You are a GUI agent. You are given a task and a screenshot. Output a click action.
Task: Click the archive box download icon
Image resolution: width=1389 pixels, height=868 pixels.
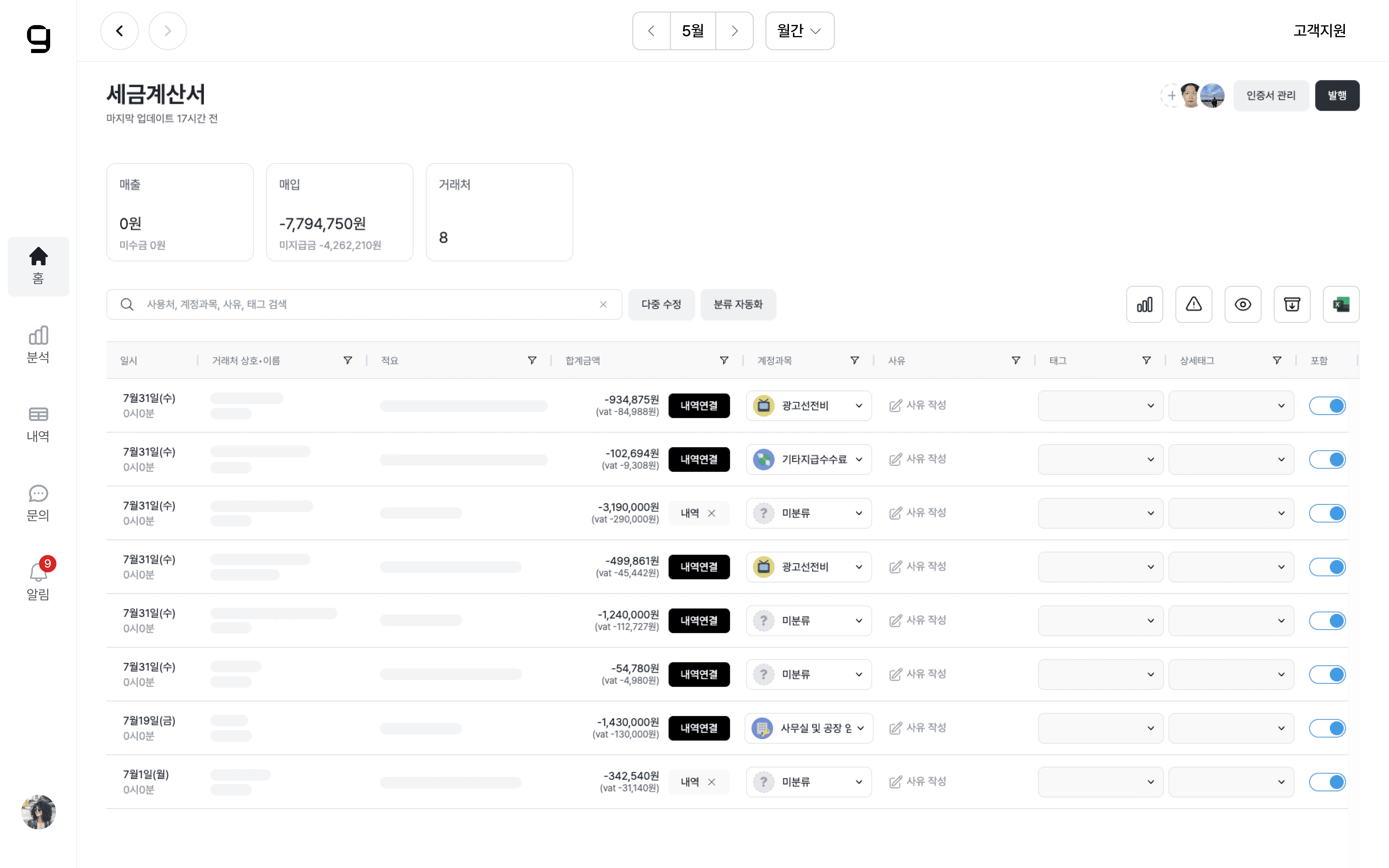1292,304
